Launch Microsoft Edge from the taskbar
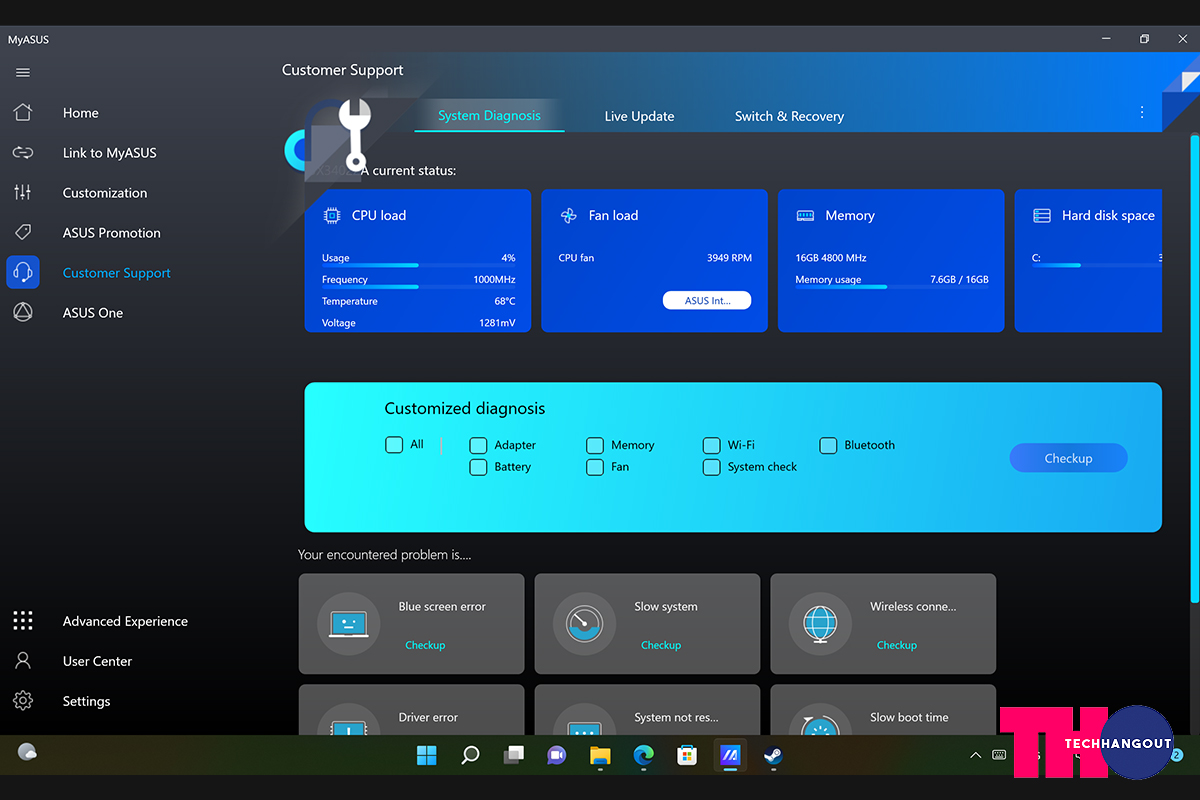This screenshot has width=1200, height=800. pyautogui.click(x=643, y=755)
